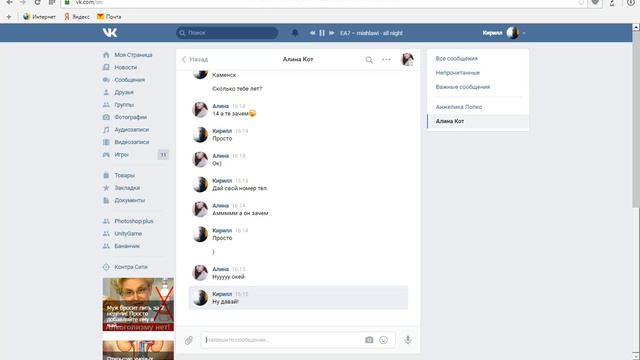This screenshot has width=640, height=360.
Task: Click the message Аммммм а он зачем
Action: point(240,213)
